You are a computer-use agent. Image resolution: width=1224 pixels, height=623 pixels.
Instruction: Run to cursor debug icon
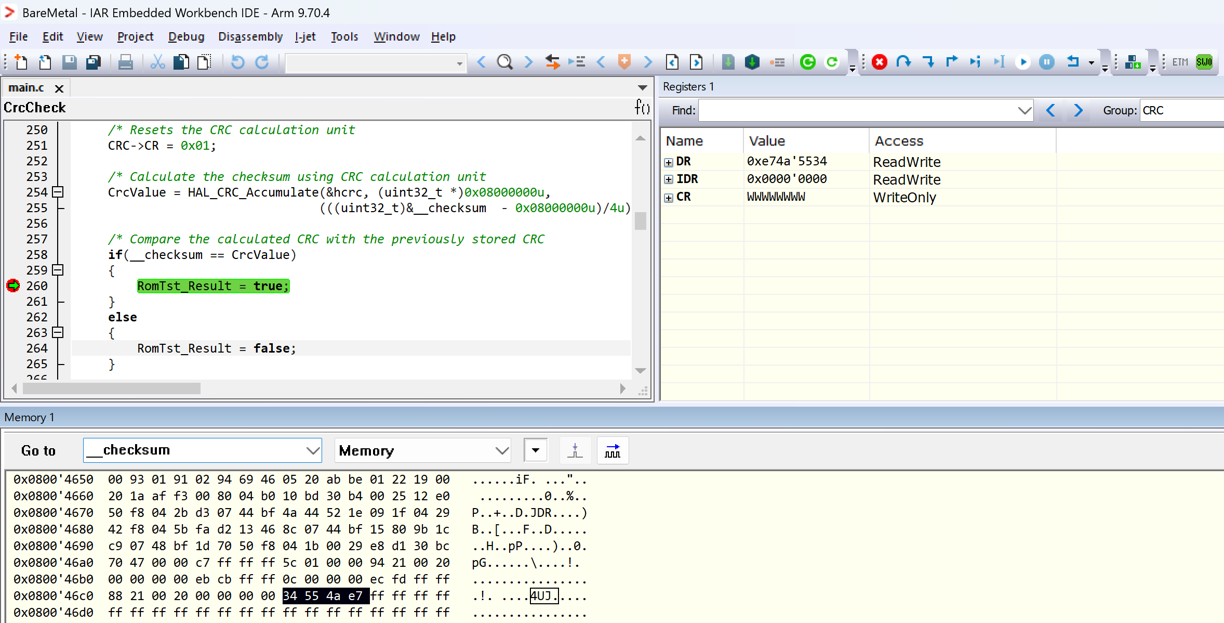[998, 62]
